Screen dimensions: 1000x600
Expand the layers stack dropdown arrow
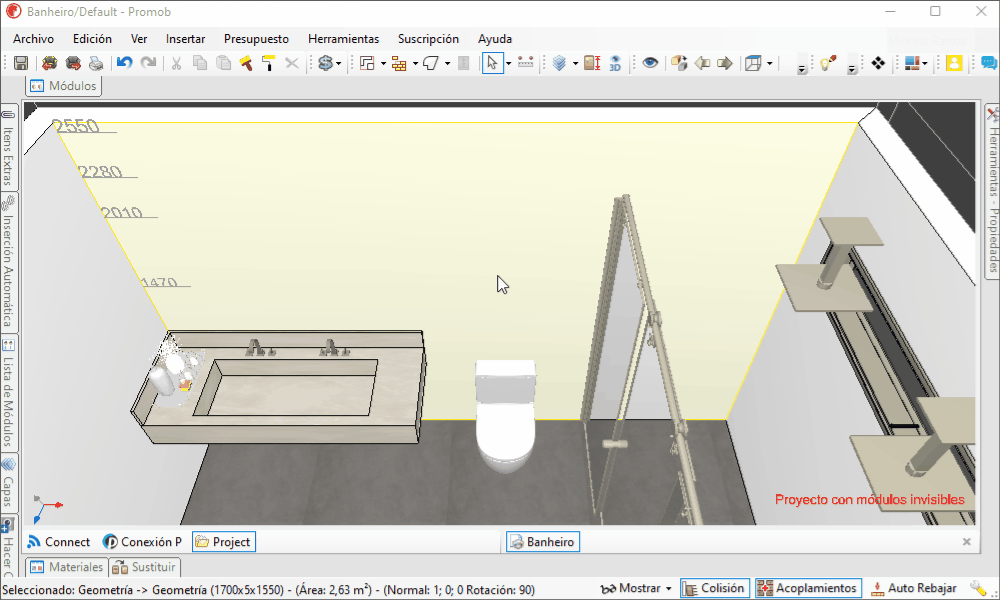(575, 63)
